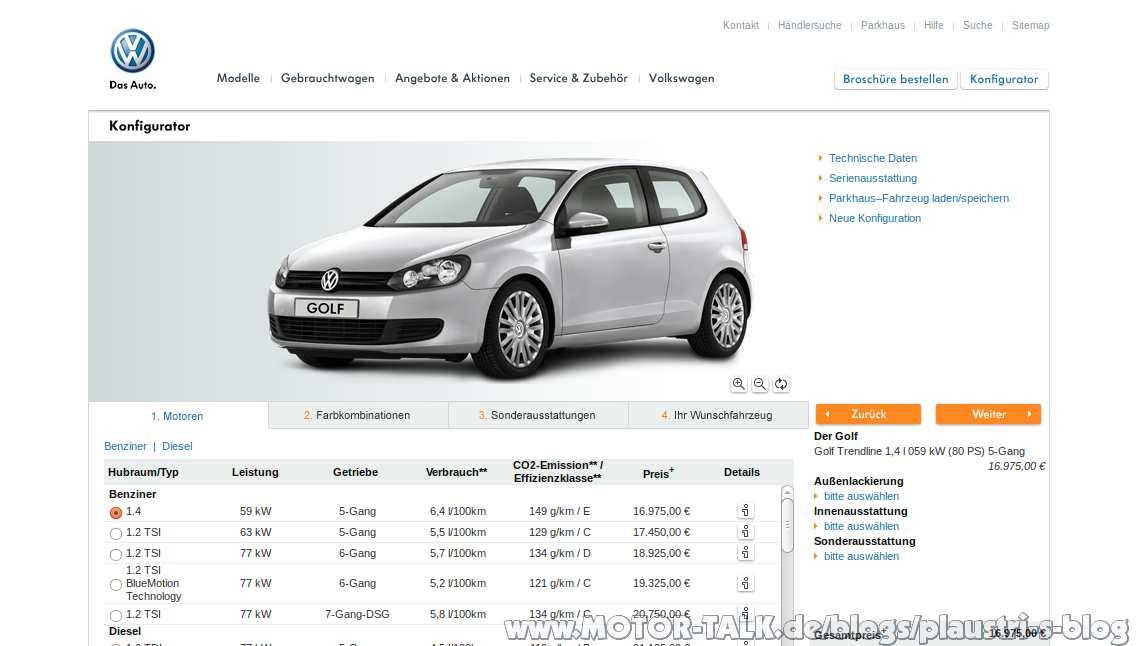The image size is (1137, 646).
Task: Open details info for 1.2 TSI 18.925,00 € row
Action: click(x=745, y=552)
